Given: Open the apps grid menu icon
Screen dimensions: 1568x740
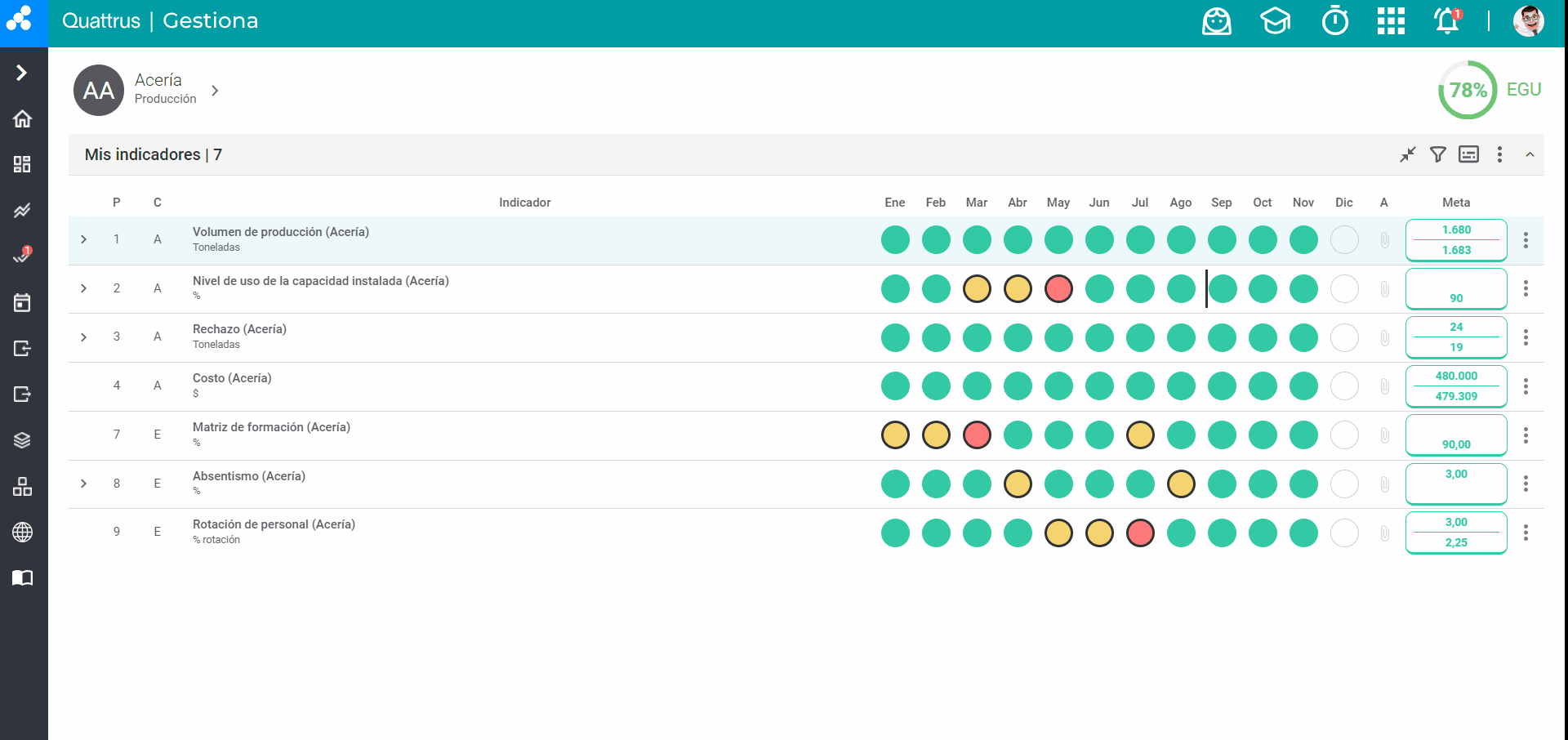Looking at the screenshot, I should pyautogui.click(x=1391, y=21).
